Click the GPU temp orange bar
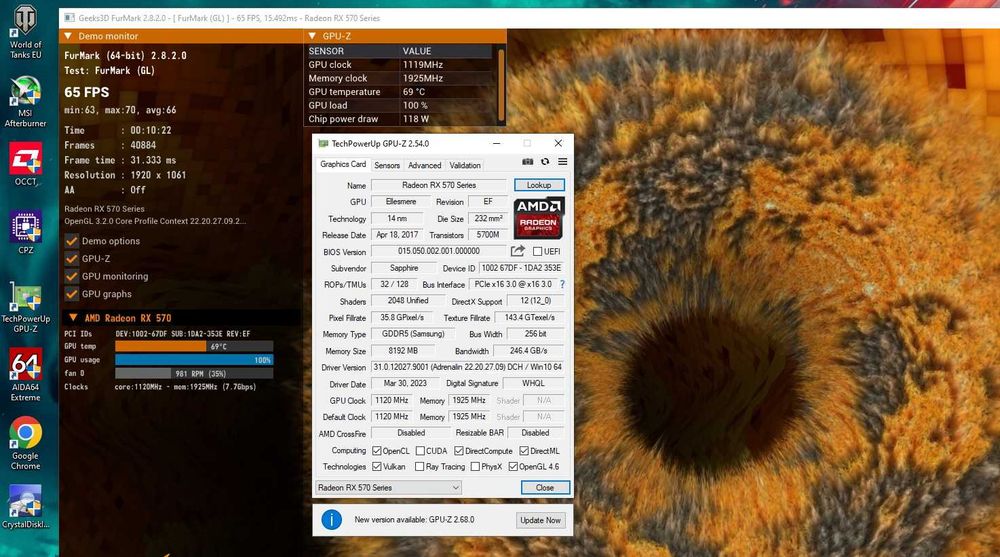The width and height of the screenshot is (1000, 557). click(161, 346)
